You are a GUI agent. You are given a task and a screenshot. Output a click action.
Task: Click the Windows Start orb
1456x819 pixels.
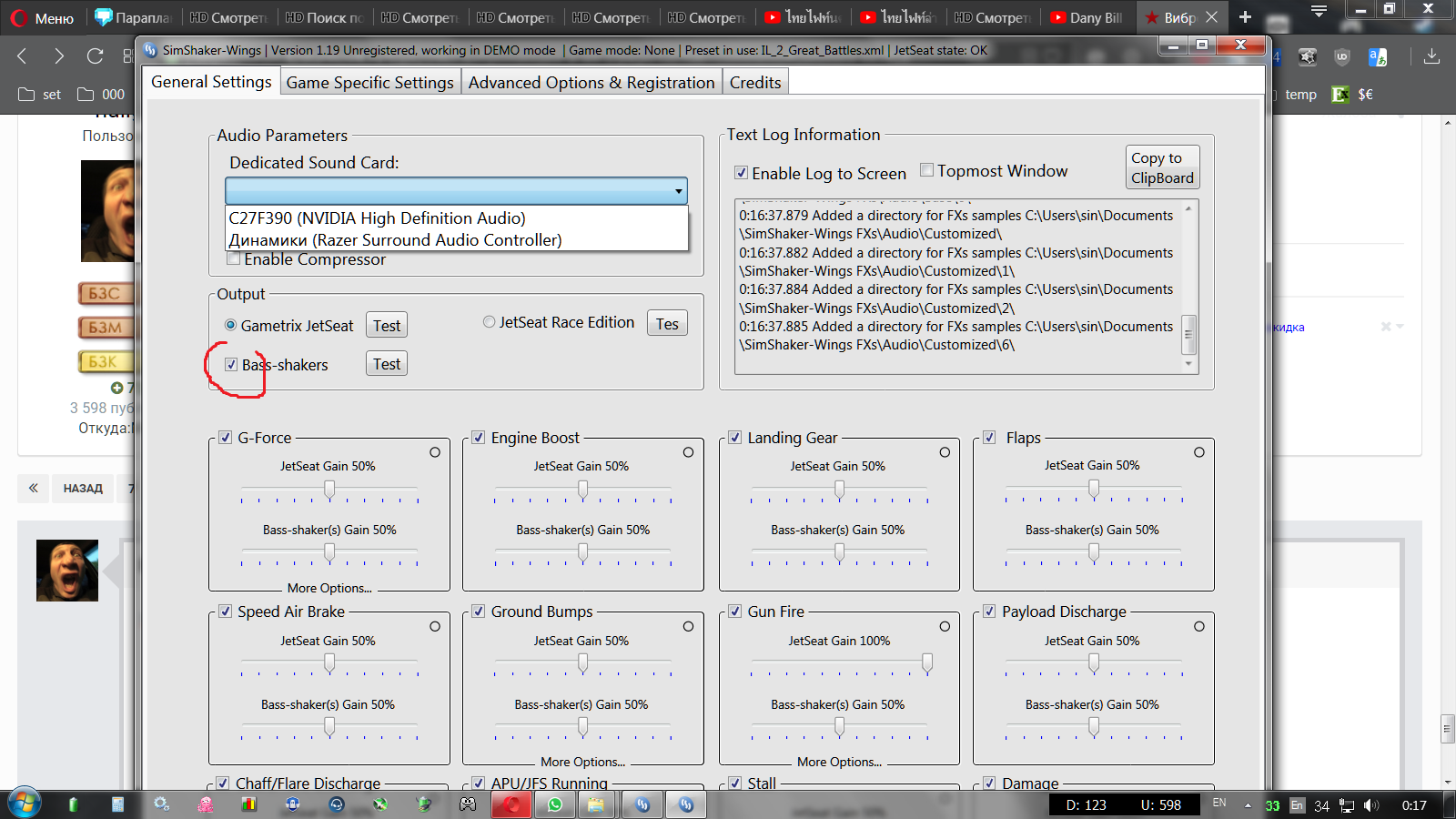tap(25, 804)
